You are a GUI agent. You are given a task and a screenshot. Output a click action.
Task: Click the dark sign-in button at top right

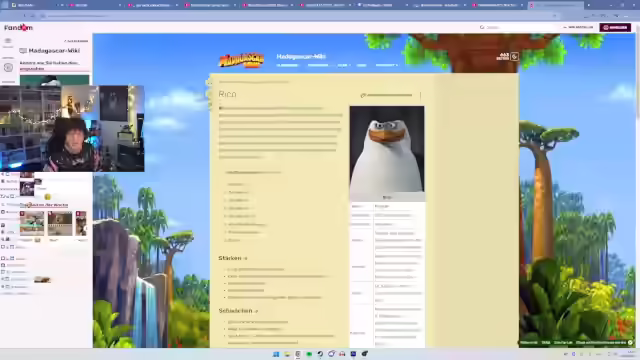tap(615, 27)
